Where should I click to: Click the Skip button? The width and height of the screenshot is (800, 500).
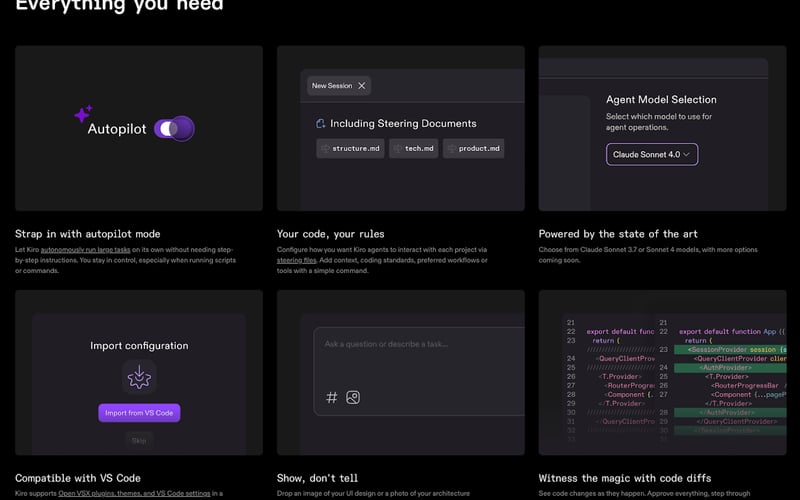coord(139,440)
